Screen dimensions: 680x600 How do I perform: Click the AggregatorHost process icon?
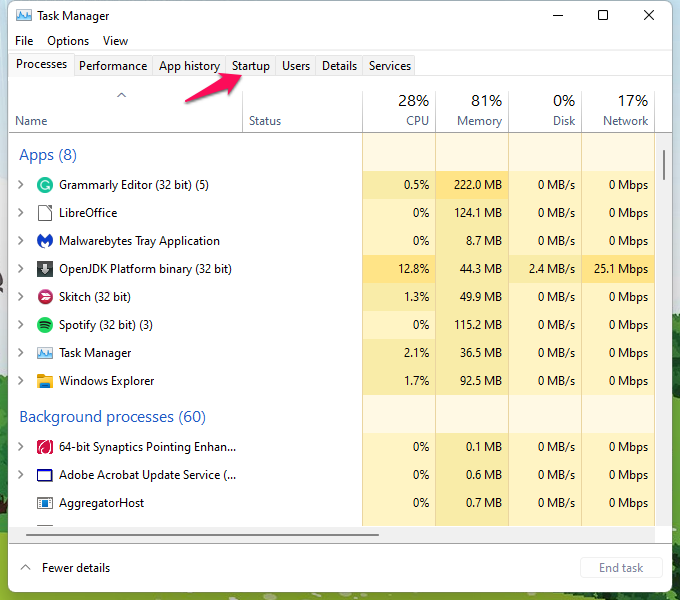pyautogui.click(x=45, y=503)
